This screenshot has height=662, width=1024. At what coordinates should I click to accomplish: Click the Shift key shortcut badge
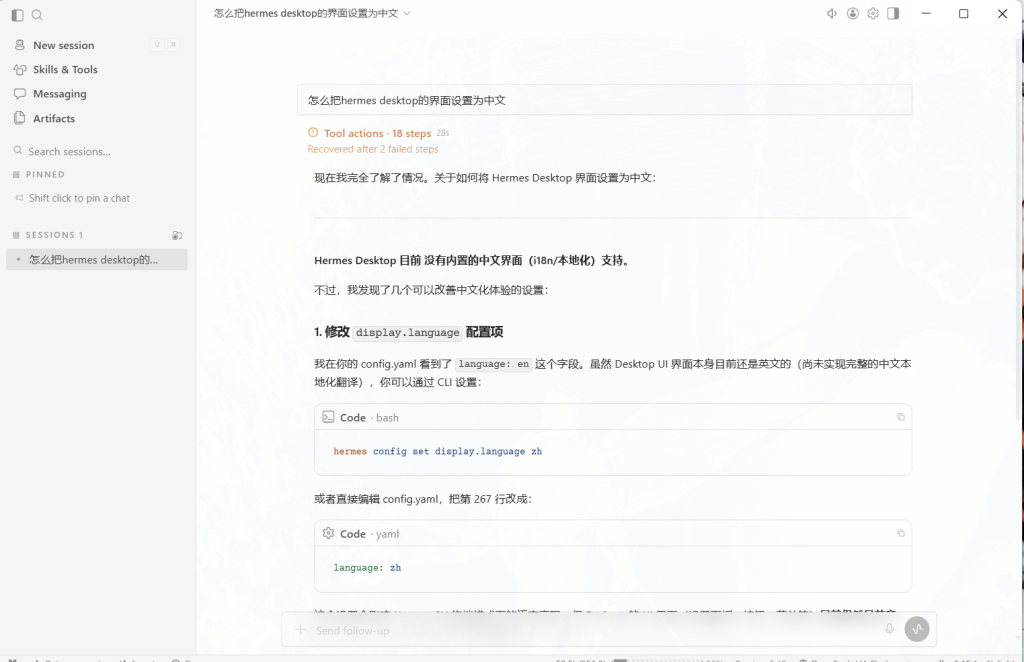pos(157,44)
